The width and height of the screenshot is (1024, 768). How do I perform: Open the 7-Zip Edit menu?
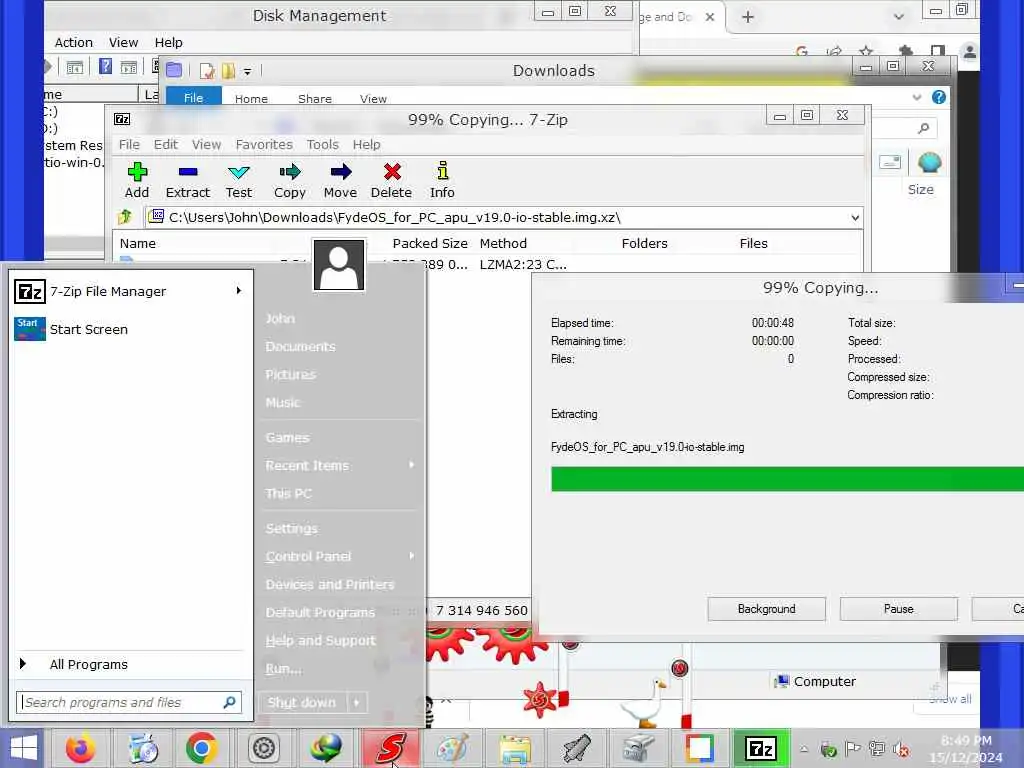pyautogui.click(x=166, y=144)
